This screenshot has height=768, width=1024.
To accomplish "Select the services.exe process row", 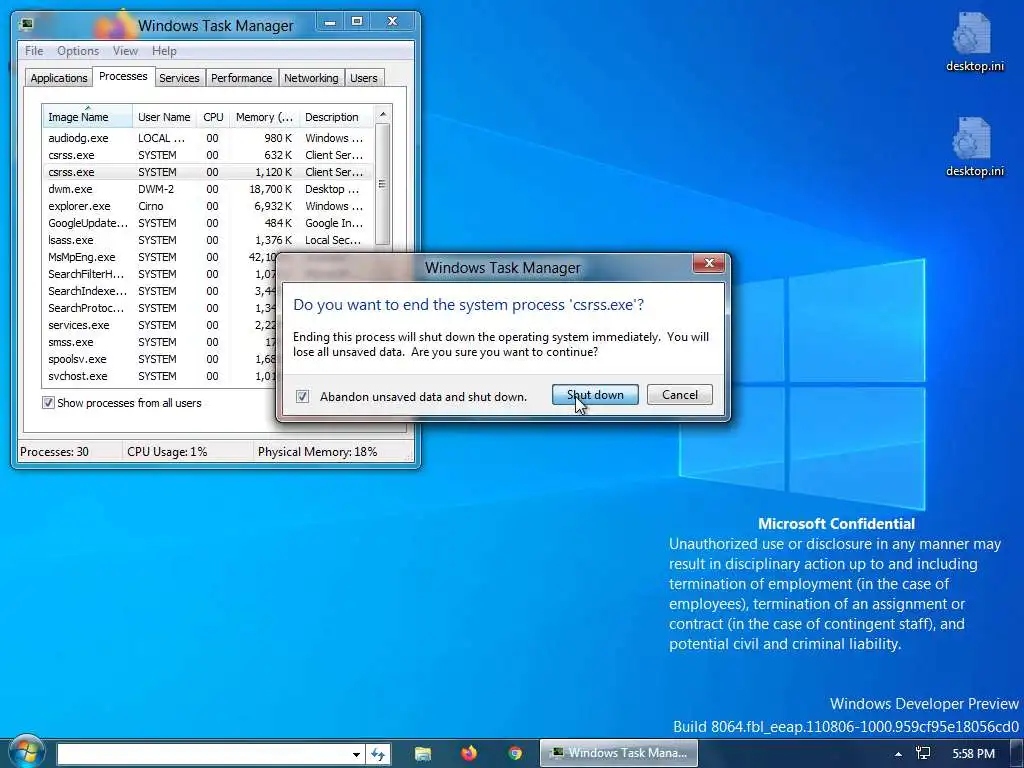I will click(x=160, y=325).
